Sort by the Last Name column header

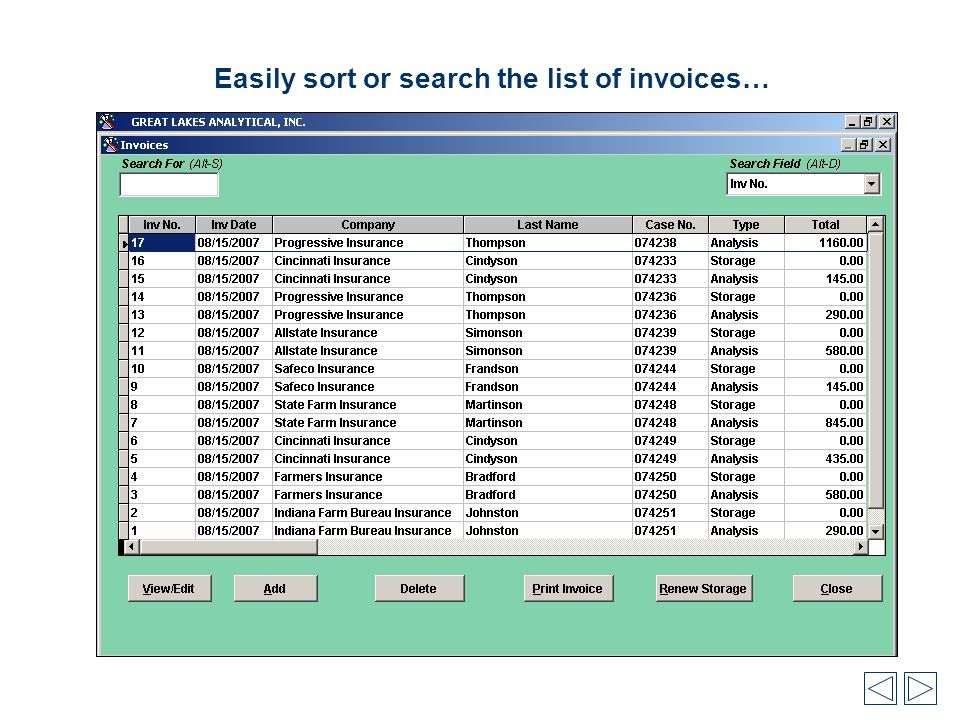click(x=547, y=225)
